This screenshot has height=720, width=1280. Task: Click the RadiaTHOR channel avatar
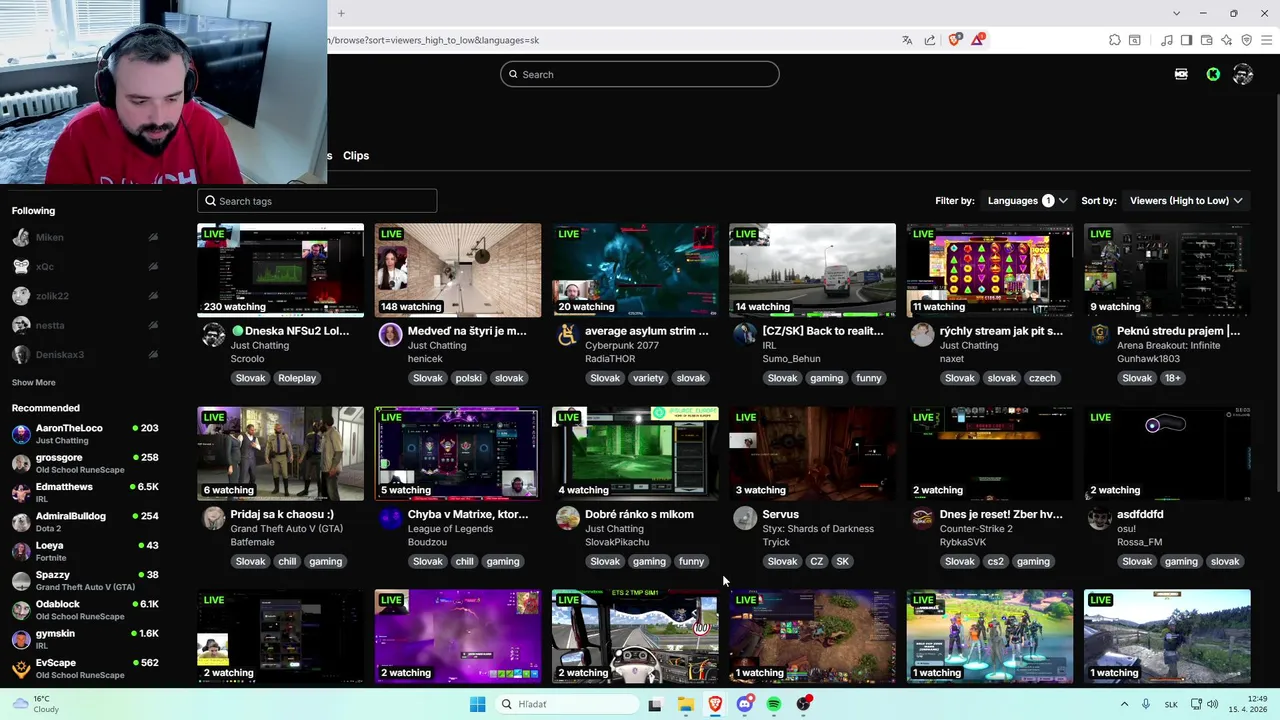tap(567, 335)
